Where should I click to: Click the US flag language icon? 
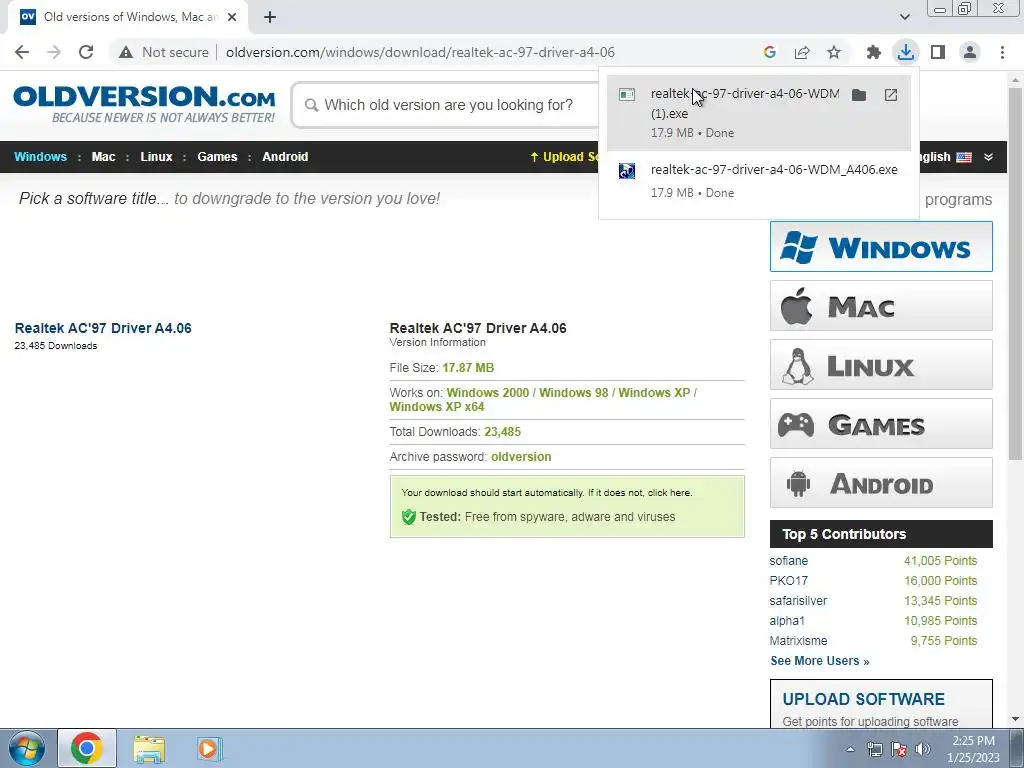[964, 157]
